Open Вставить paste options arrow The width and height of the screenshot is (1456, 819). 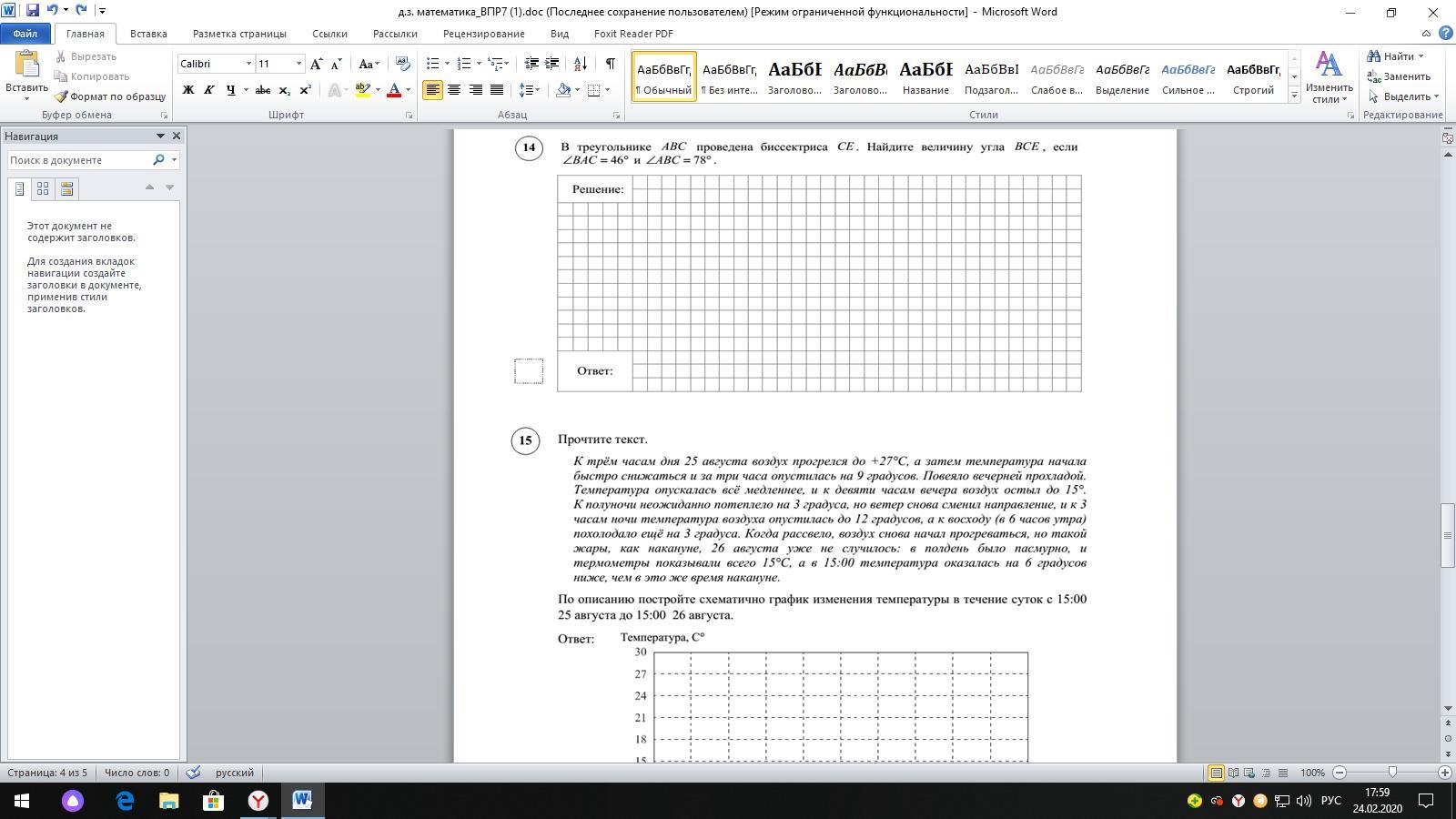click(26, 98)
